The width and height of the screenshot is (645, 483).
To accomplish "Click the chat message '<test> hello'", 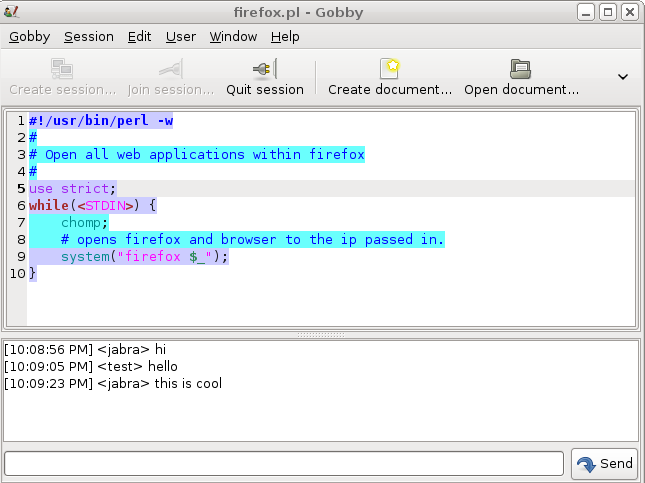I will pyautogui.click(x=137, y=366).
